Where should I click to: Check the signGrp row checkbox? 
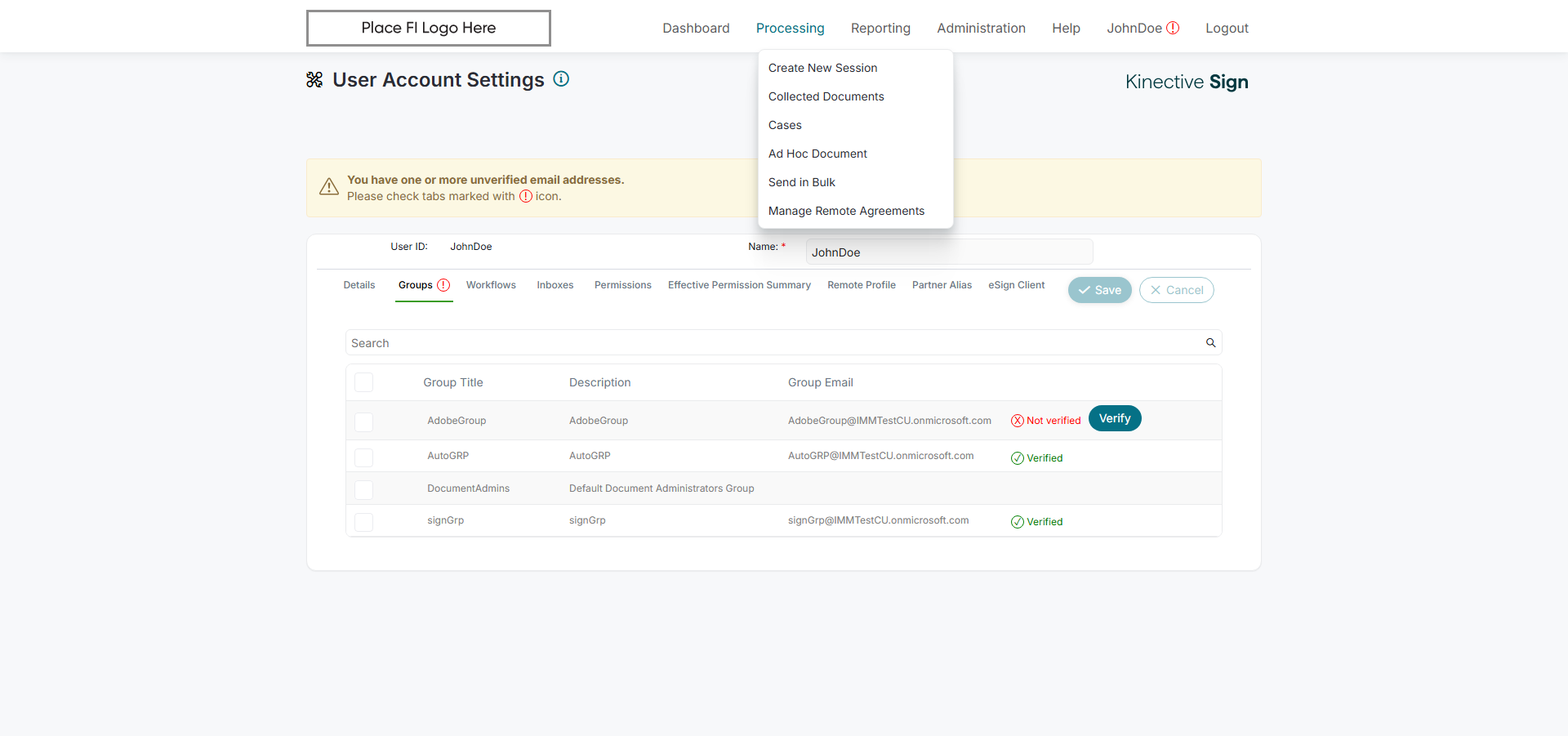(364, 522)
